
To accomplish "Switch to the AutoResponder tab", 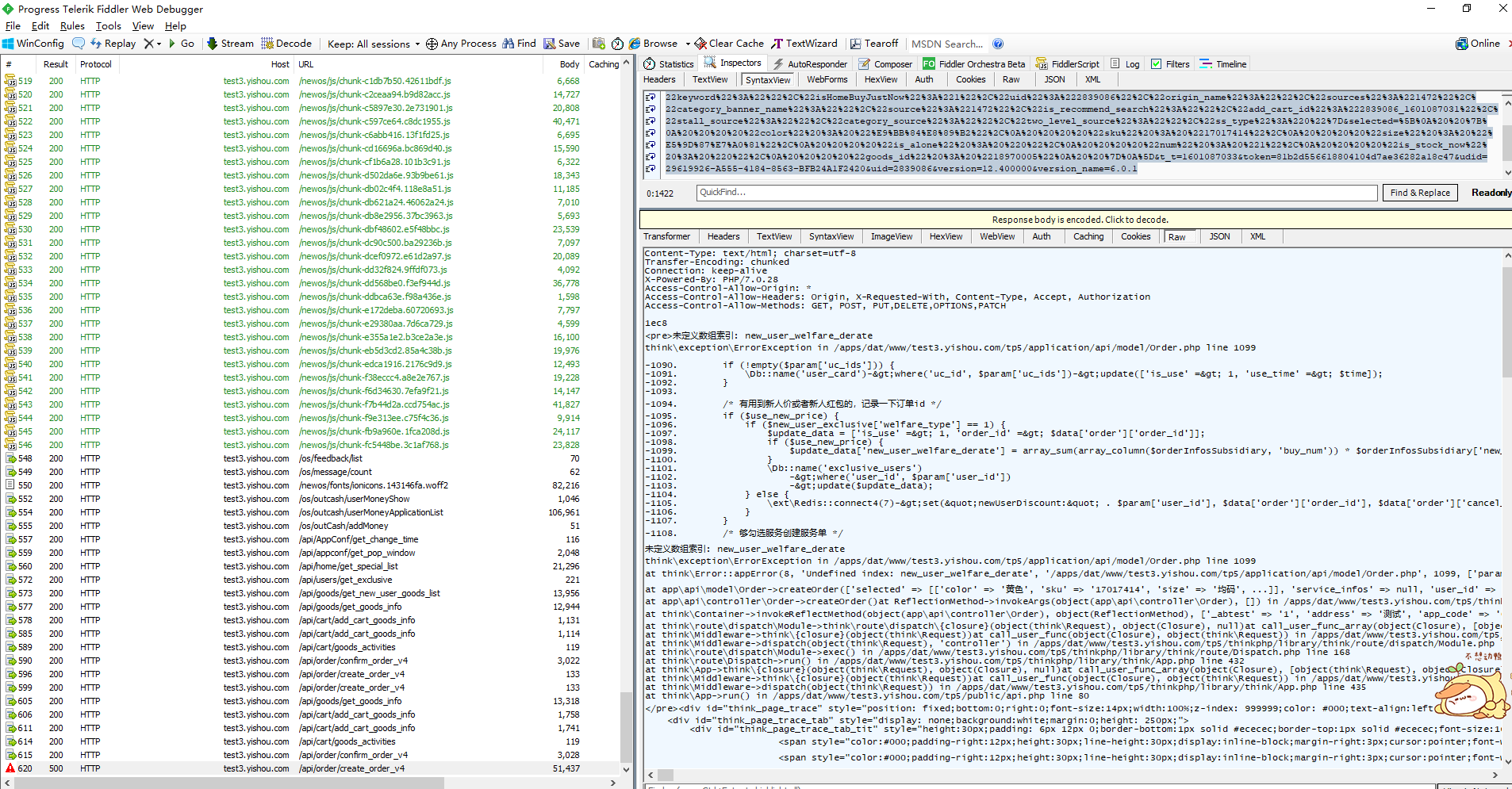I will (x=810, y=64).
